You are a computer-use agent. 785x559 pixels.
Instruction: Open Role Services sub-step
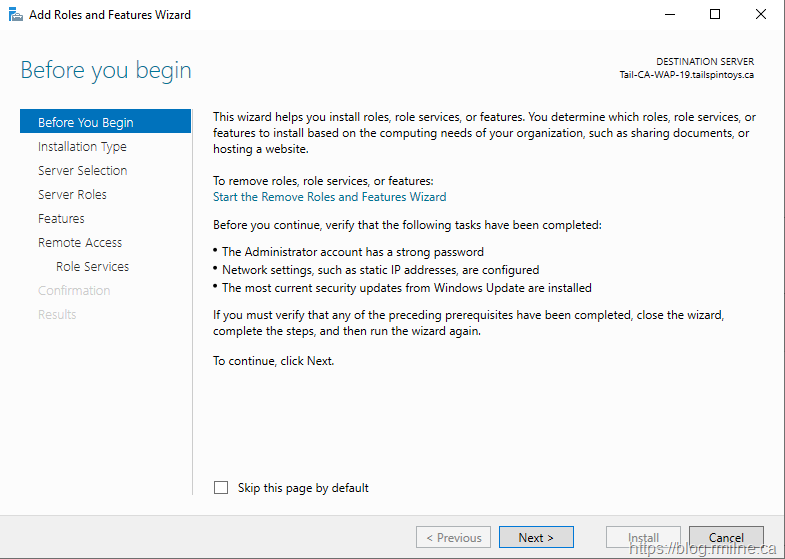pyautogui.click(x=92, y=267)
